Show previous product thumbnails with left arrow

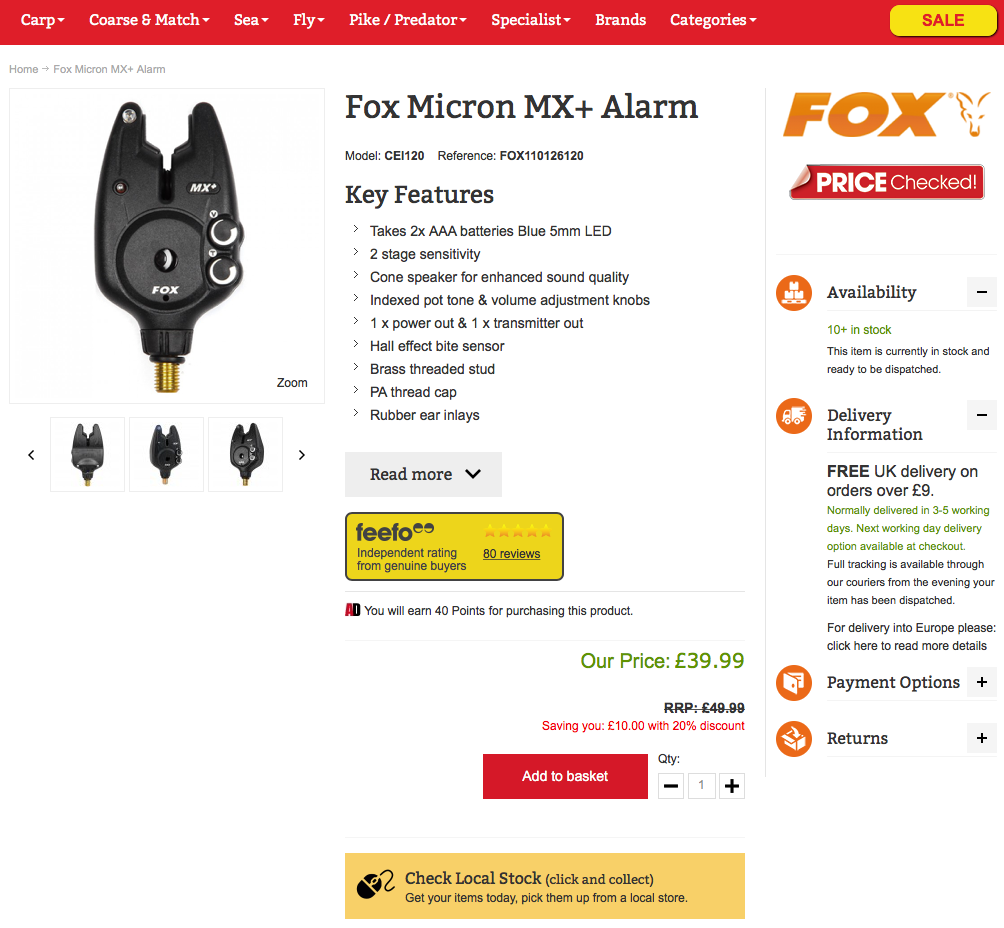pos(31,455)
